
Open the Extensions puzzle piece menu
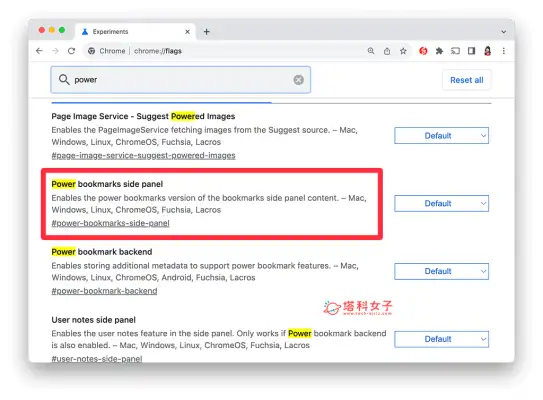[439, 51]
